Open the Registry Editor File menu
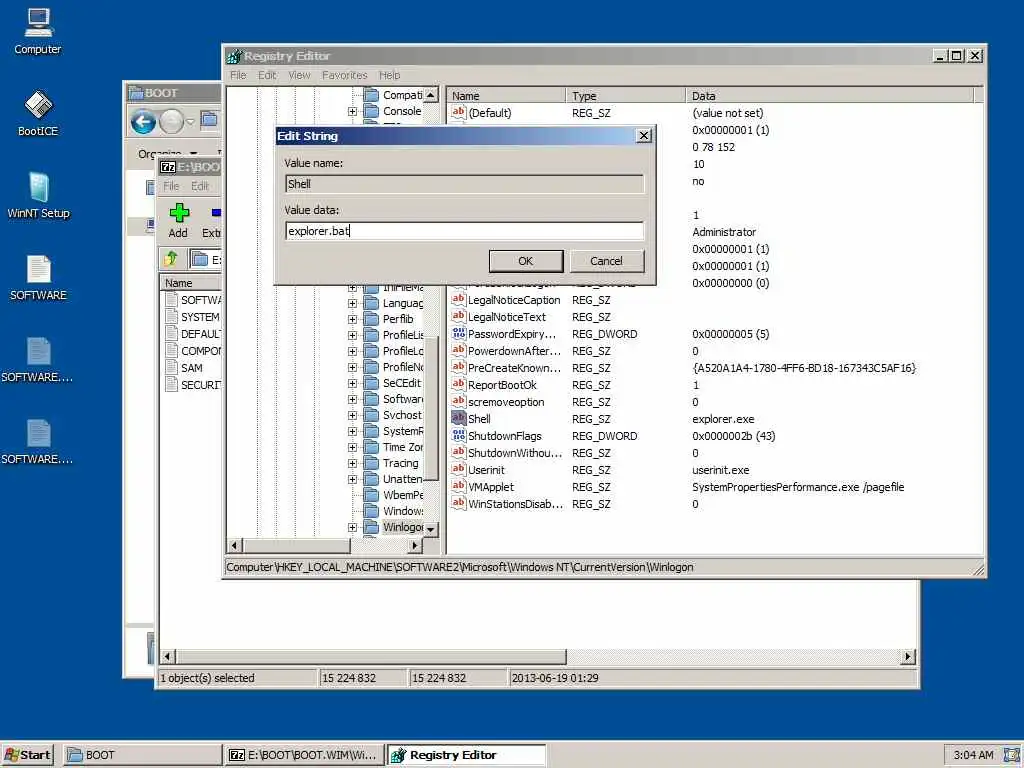 [238, 75]
